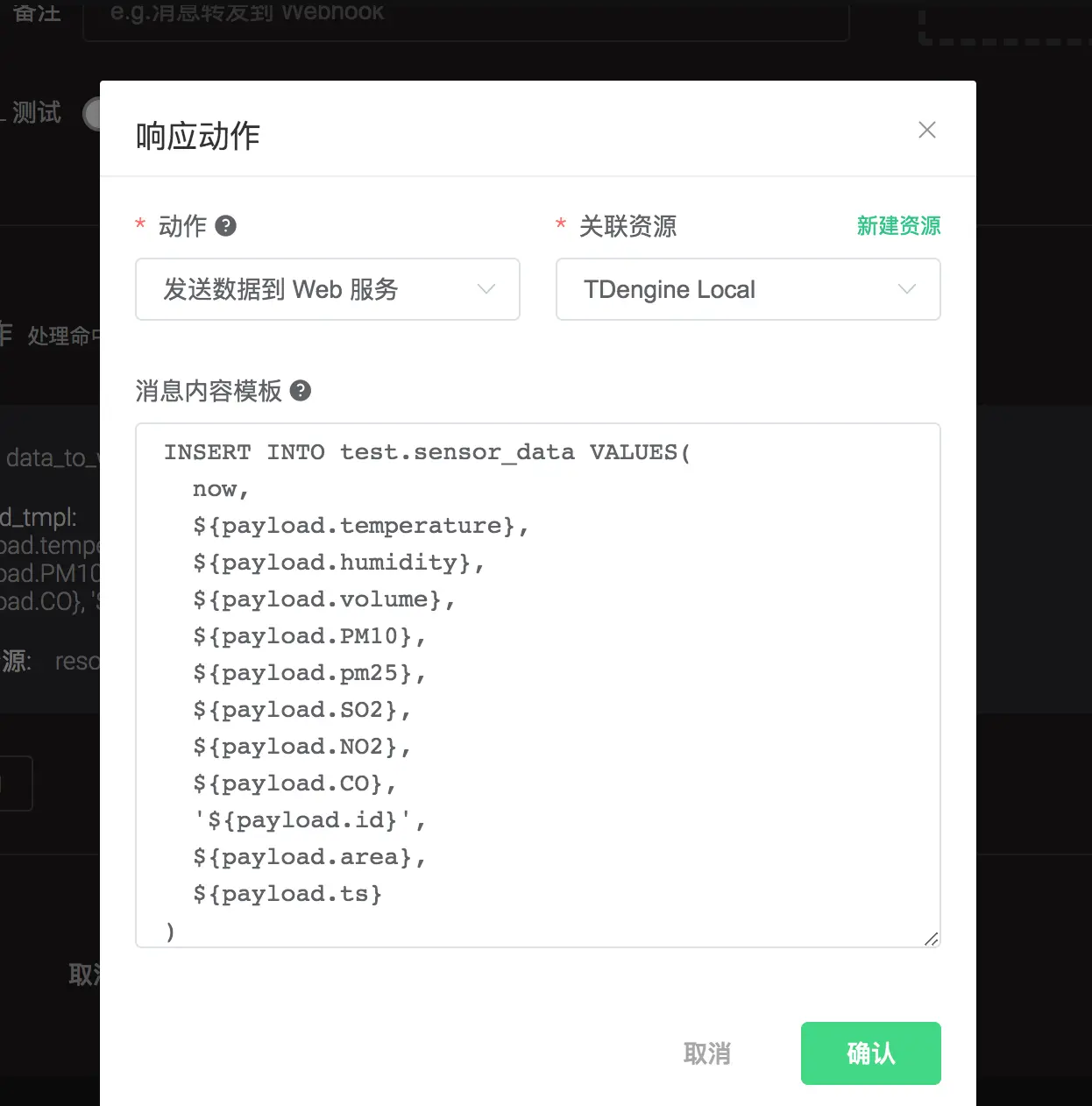Place cursor in the message template editor
1092x1106 pixels.
coord(537,684)
